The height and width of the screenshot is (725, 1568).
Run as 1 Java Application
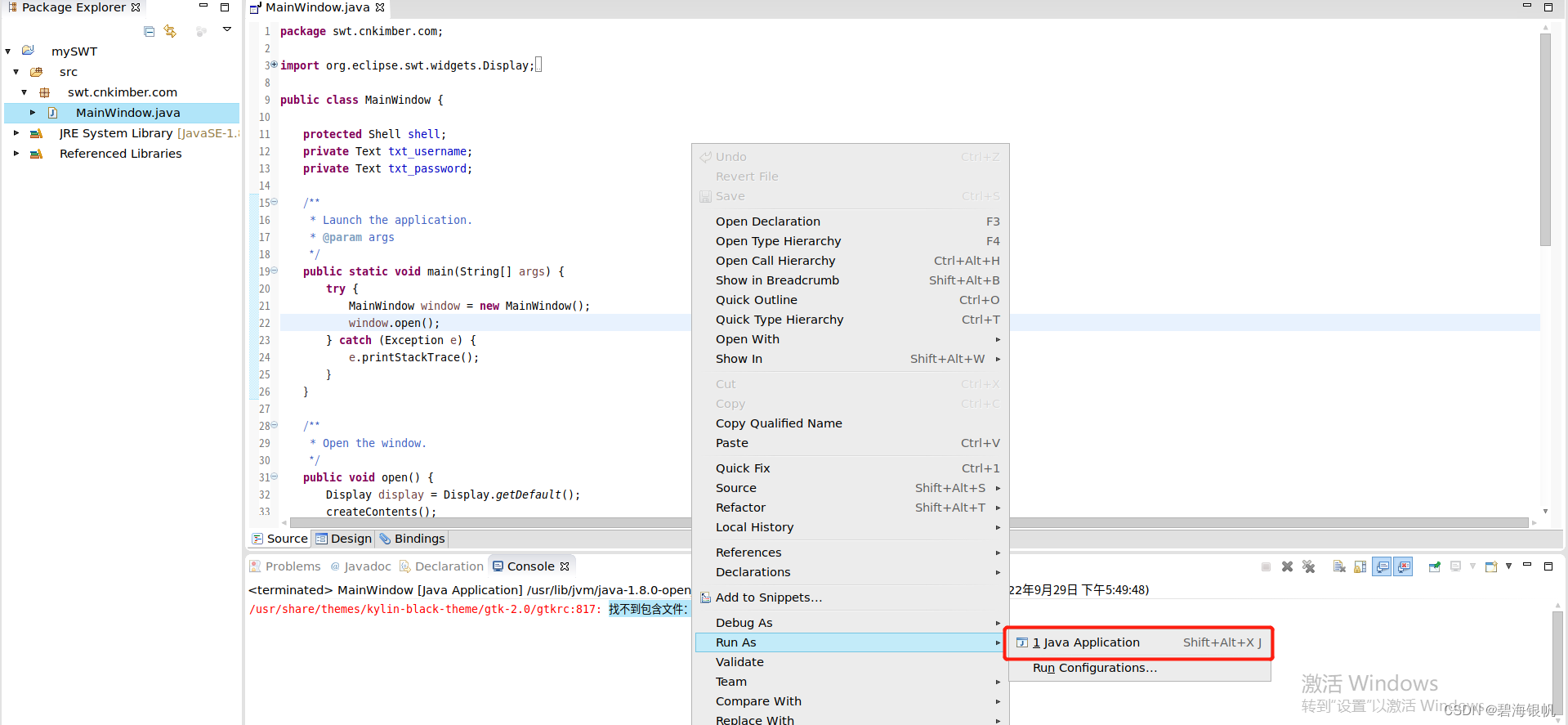pos(1139,642)
